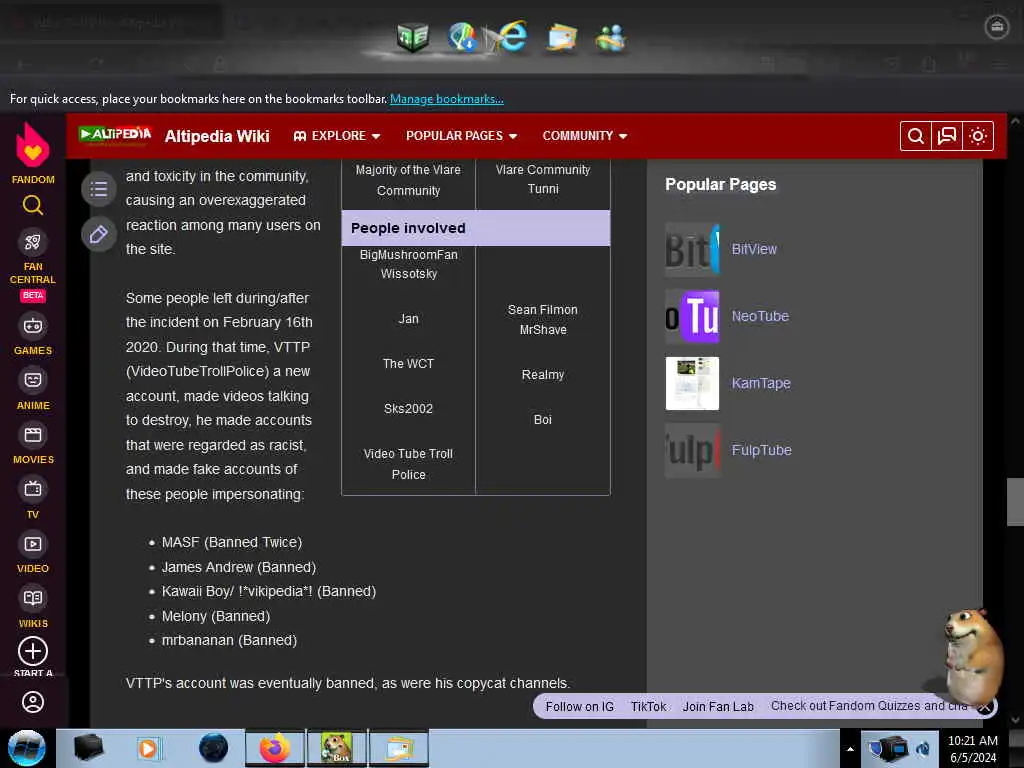The image size is (1024, 768).
Task: Click the Altipedia logo image
Action: pos(115,135)
